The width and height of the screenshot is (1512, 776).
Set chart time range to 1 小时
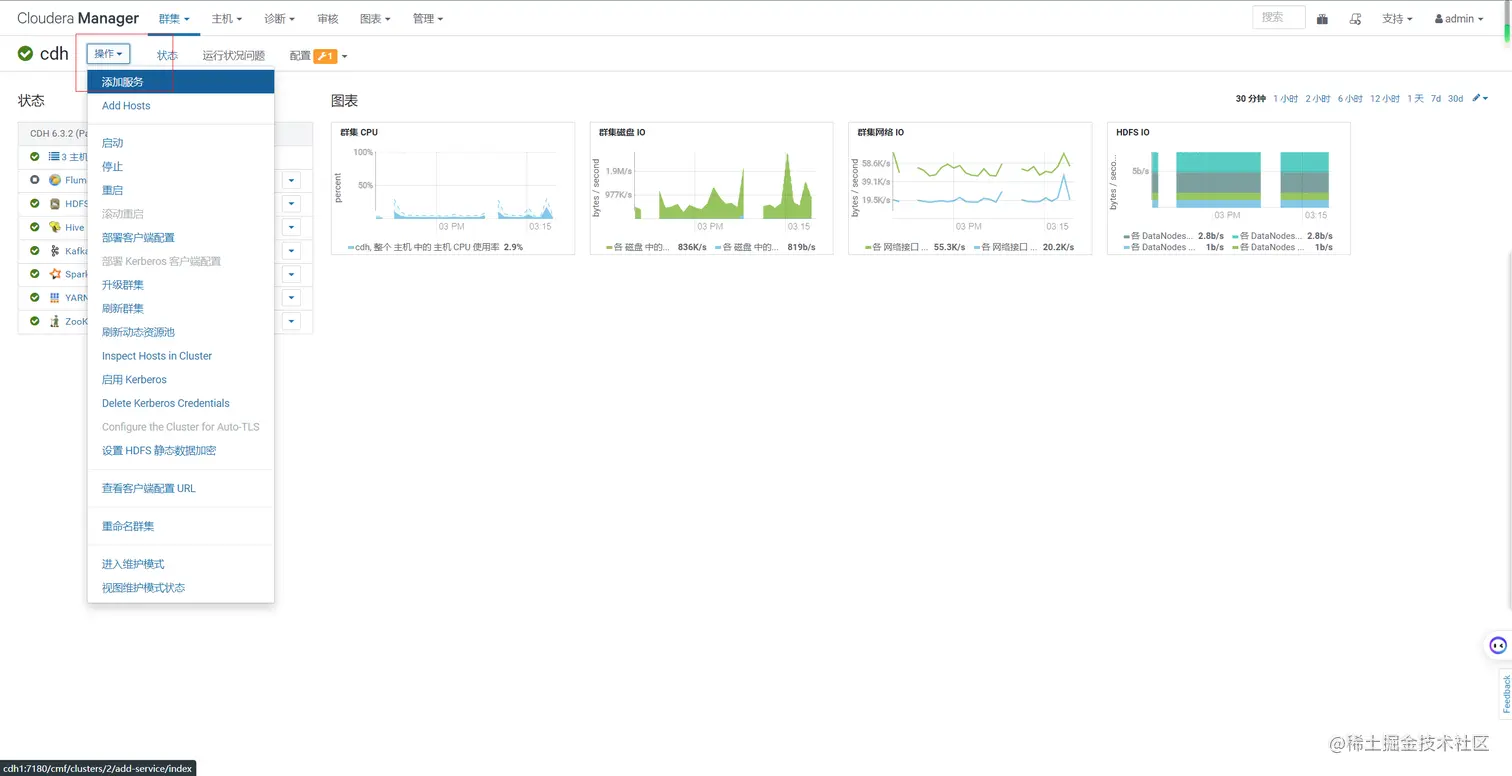(x=1285, y=99)
